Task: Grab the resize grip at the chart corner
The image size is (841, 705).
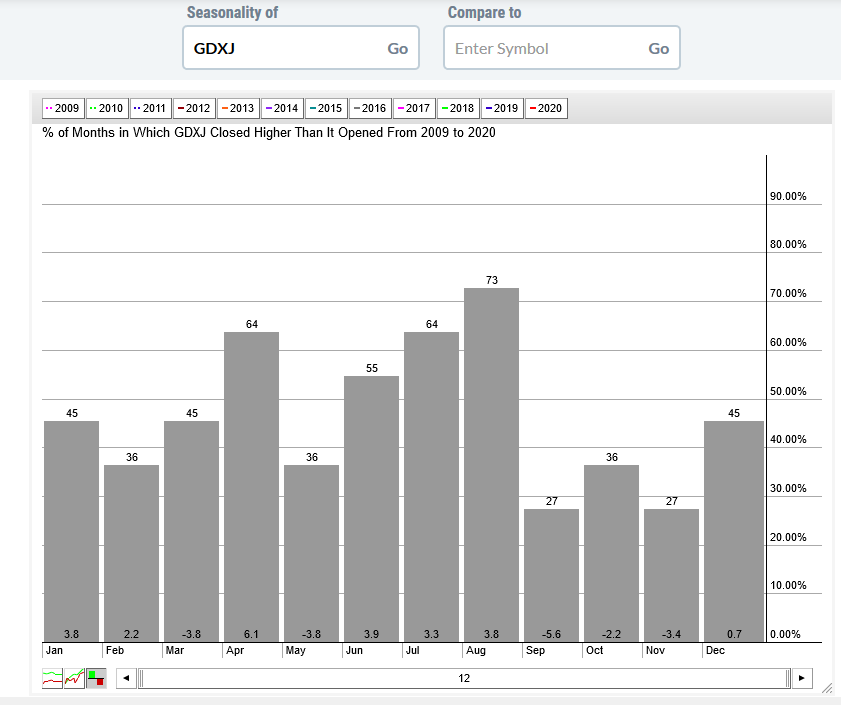Action: 827,687
